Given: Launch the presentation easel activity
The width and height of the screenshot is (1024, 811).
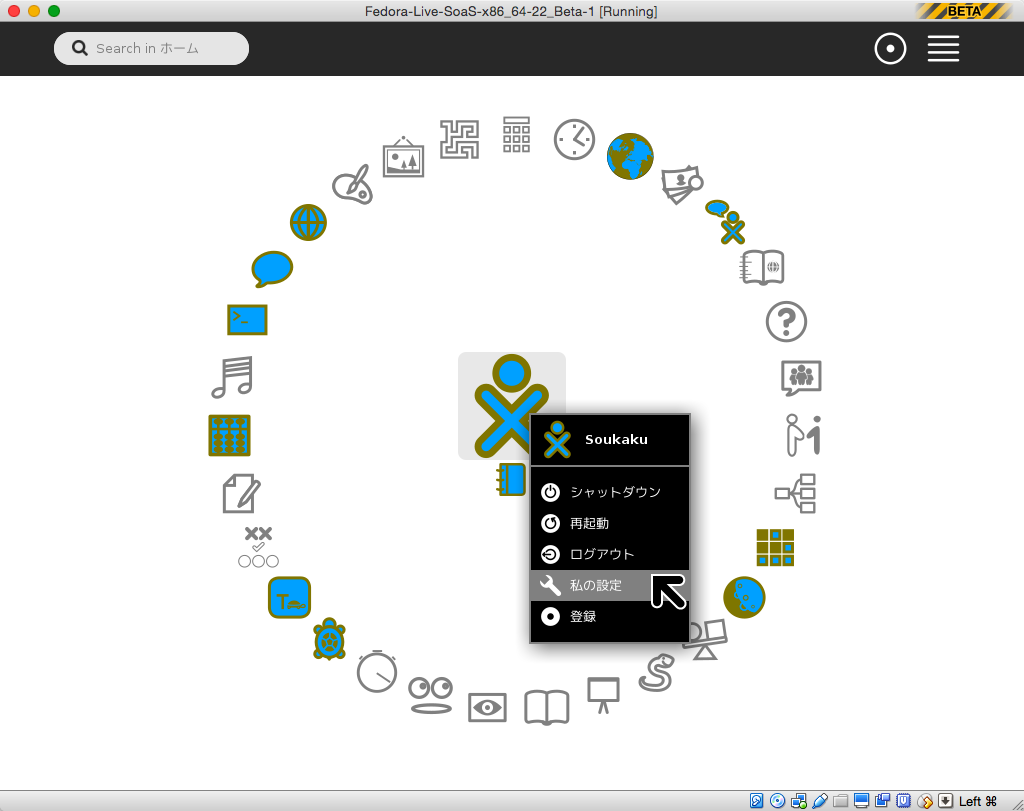Looking at the screenshot, I should tap(603, 695).
